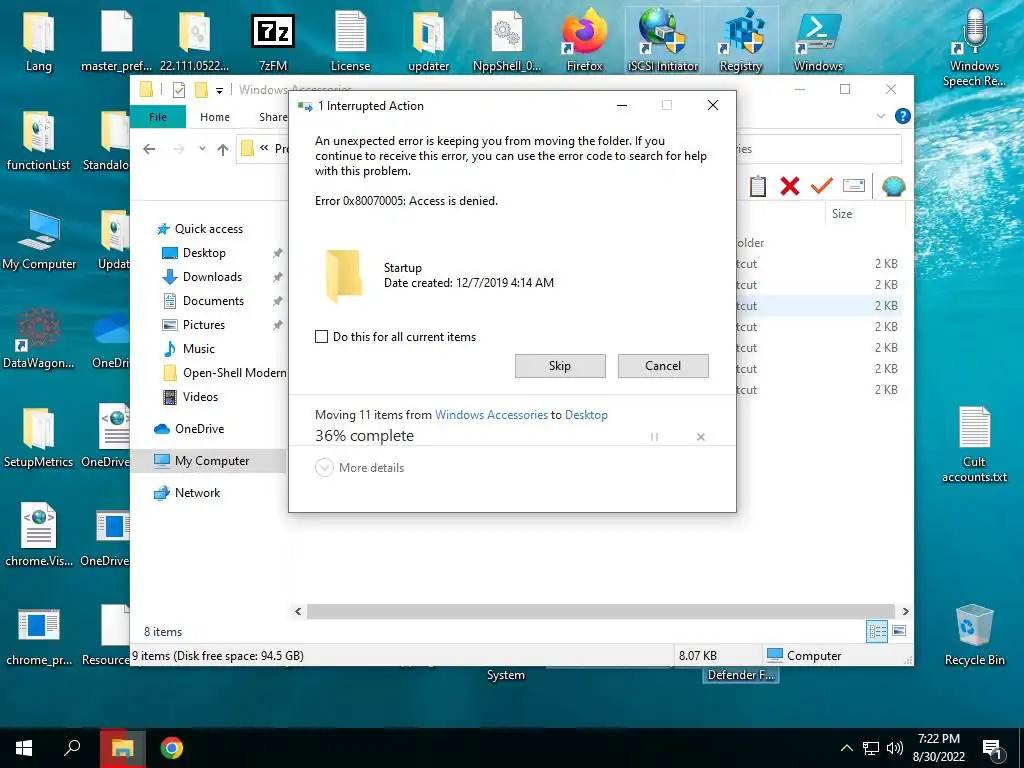
Task: Follow the Desktop link in dialog
Action: coord(586,415)
